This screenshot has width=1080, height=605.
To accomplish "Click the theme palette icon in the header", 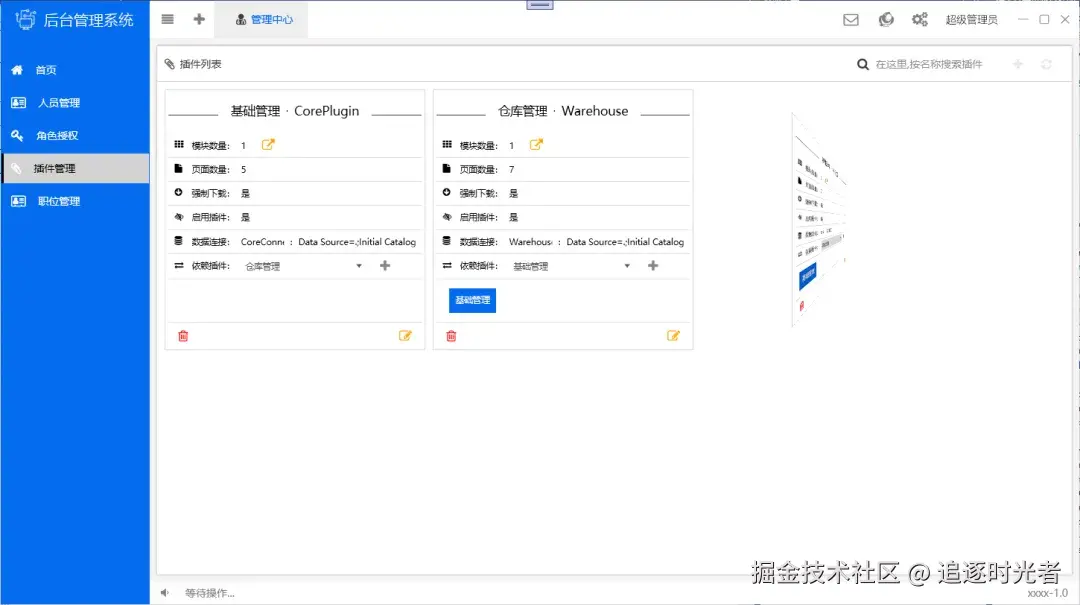I will coord(886,20).
